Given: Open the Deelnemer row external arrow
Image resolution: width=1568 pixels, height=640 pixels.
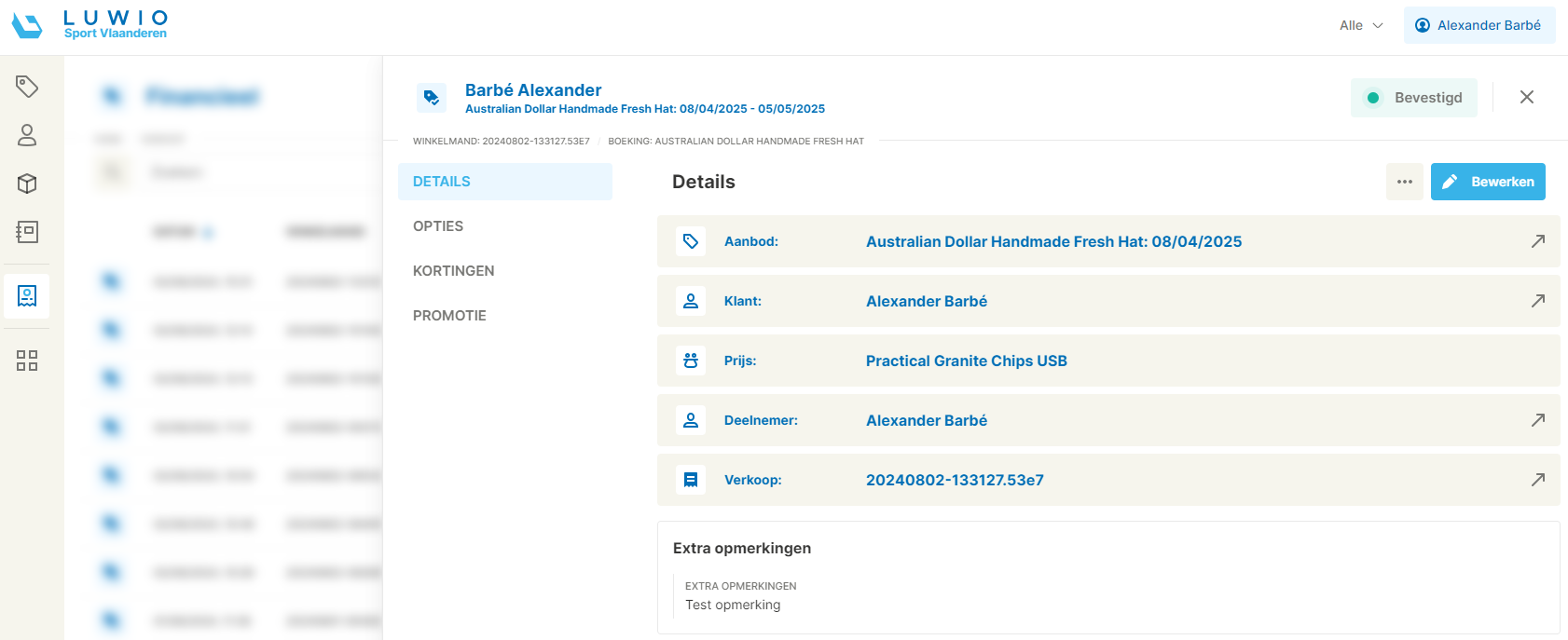Looking at the screenshot, I should [x=1537, y=420].
